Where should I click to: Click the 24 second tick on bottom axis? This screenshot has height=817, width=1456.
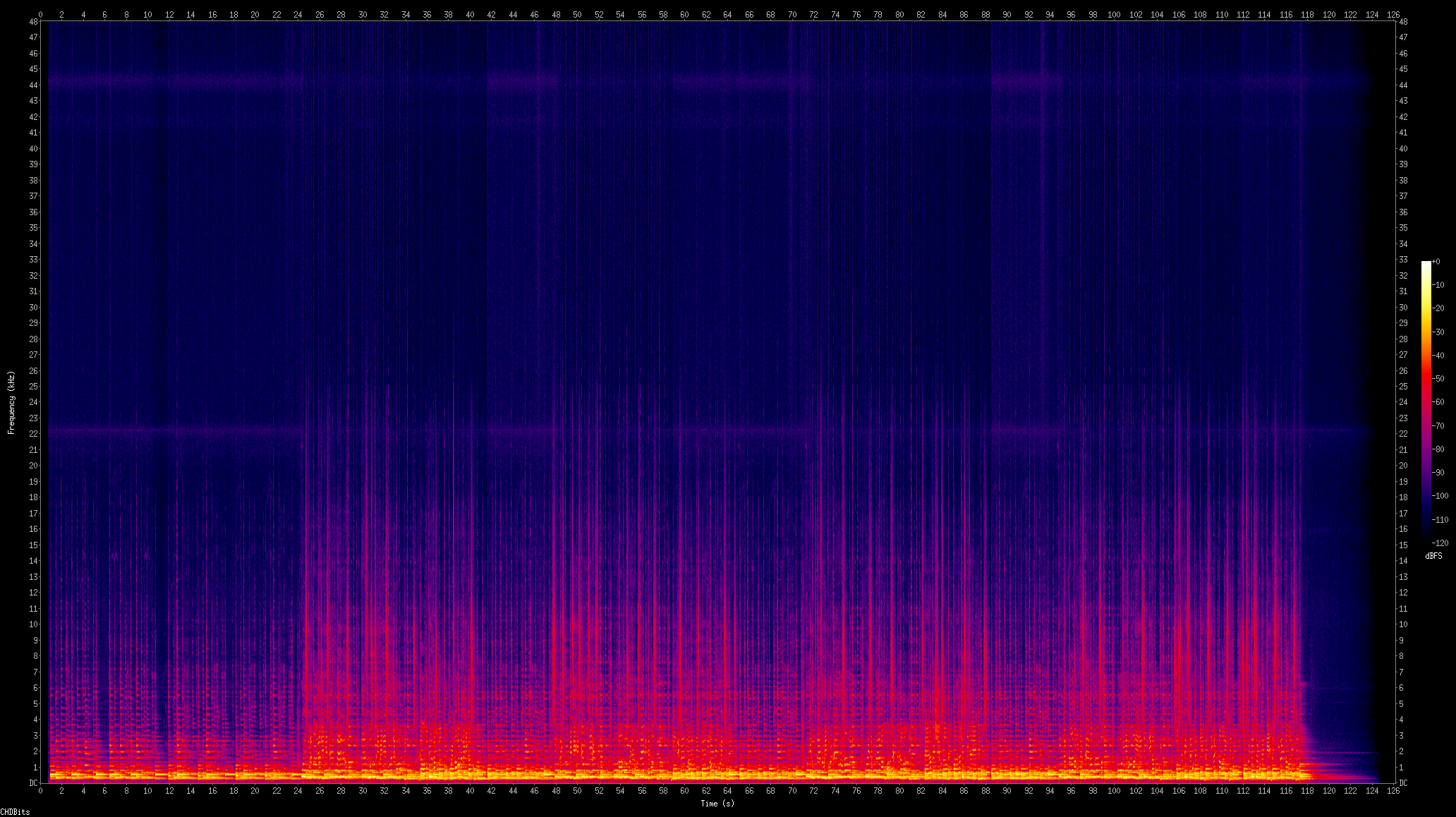[x=298, y=791]
